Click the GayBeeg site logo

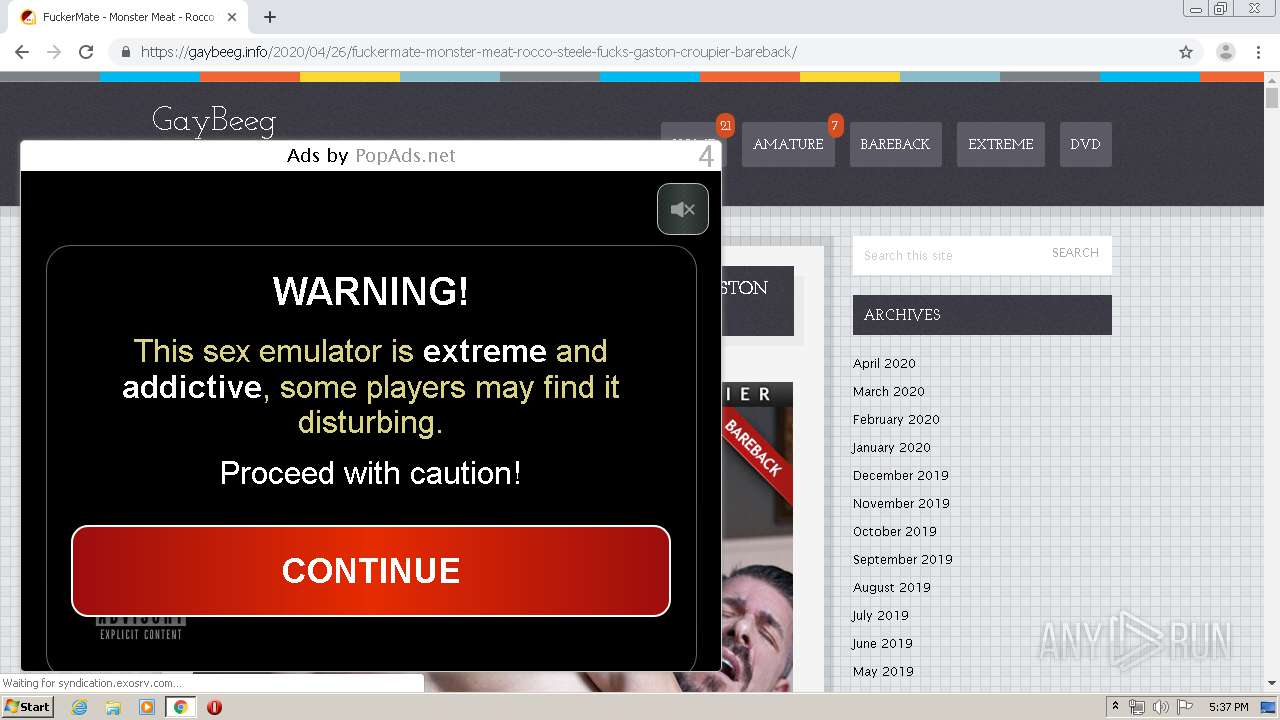tap(214, 121)
